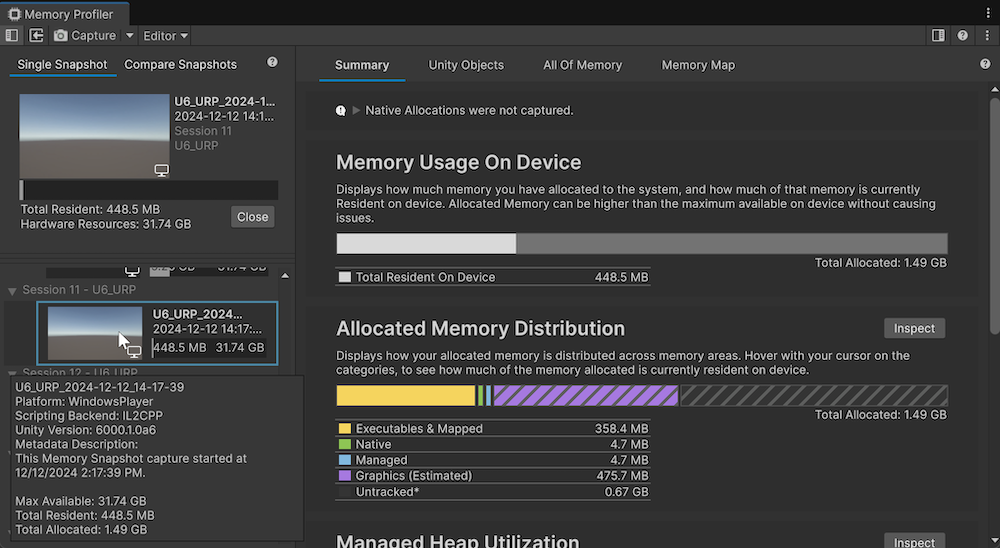Click the '358.4 MB' value
1000x548 pixels.
[621, 429]
